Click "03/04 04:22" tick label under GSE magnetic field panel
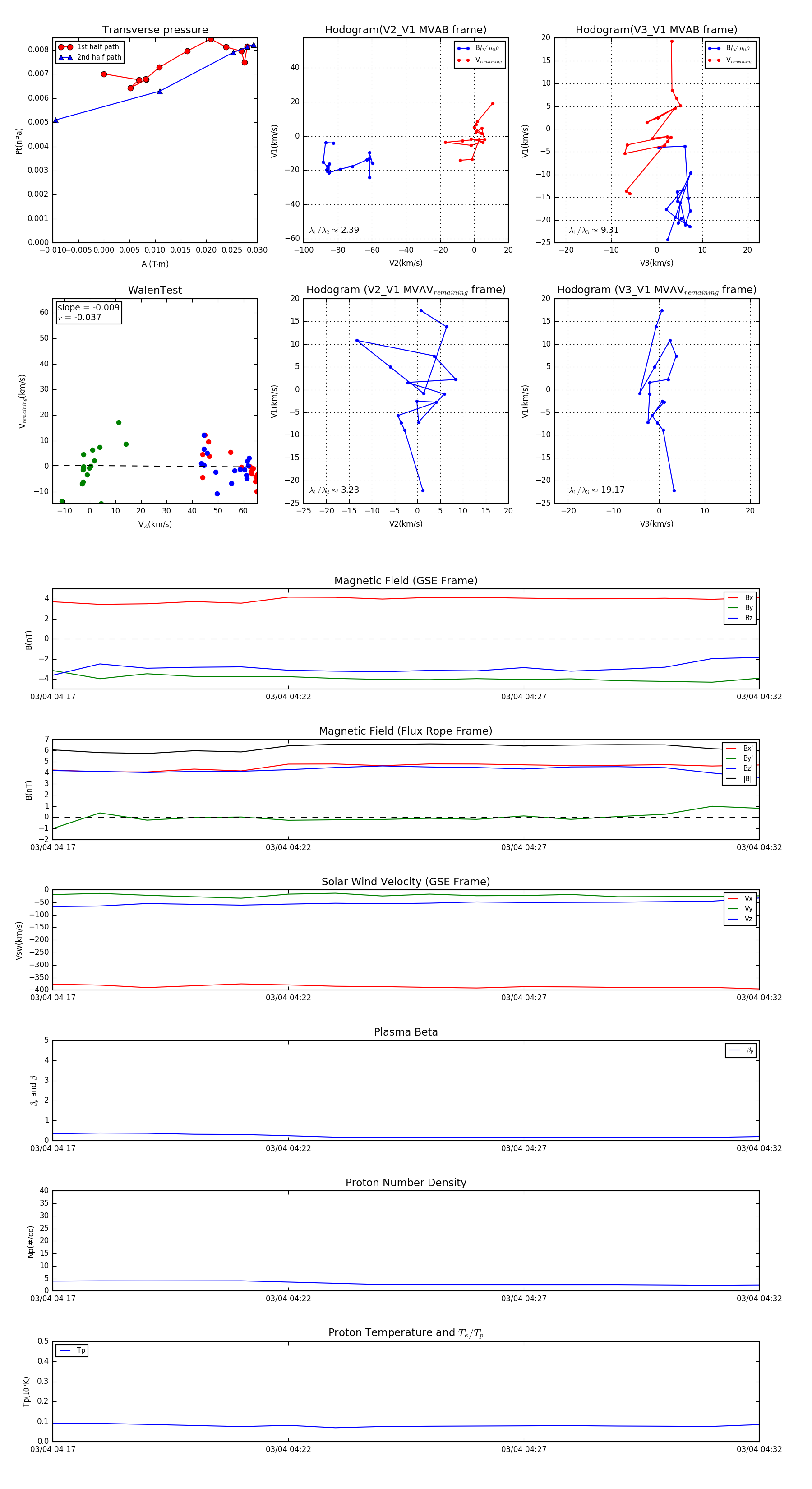Viewport: 812px width, 1489px height. coord(288,697)
